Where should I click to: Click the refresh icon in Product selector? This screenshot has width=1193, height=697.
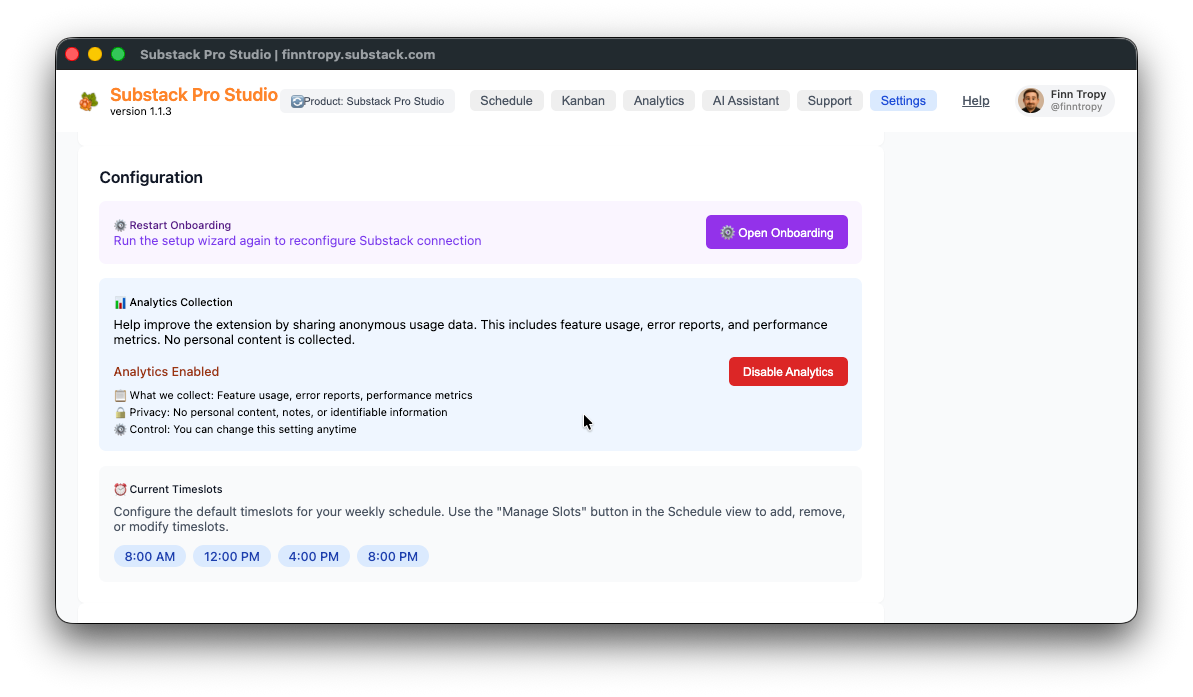pos(297,101)
